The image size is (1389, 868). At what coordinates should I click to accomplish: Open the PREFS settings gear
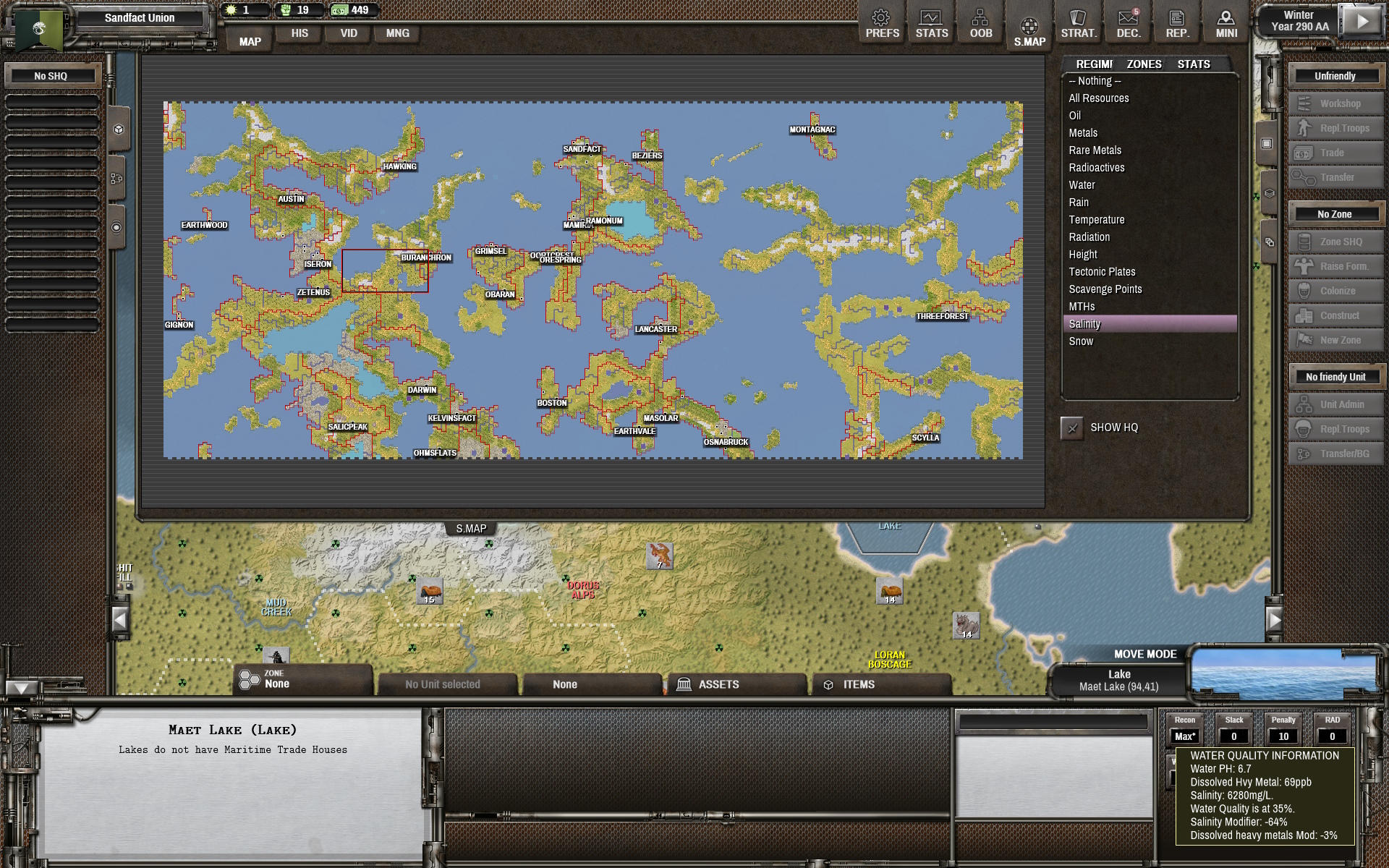pyautogui.click(x=882, y=22)
